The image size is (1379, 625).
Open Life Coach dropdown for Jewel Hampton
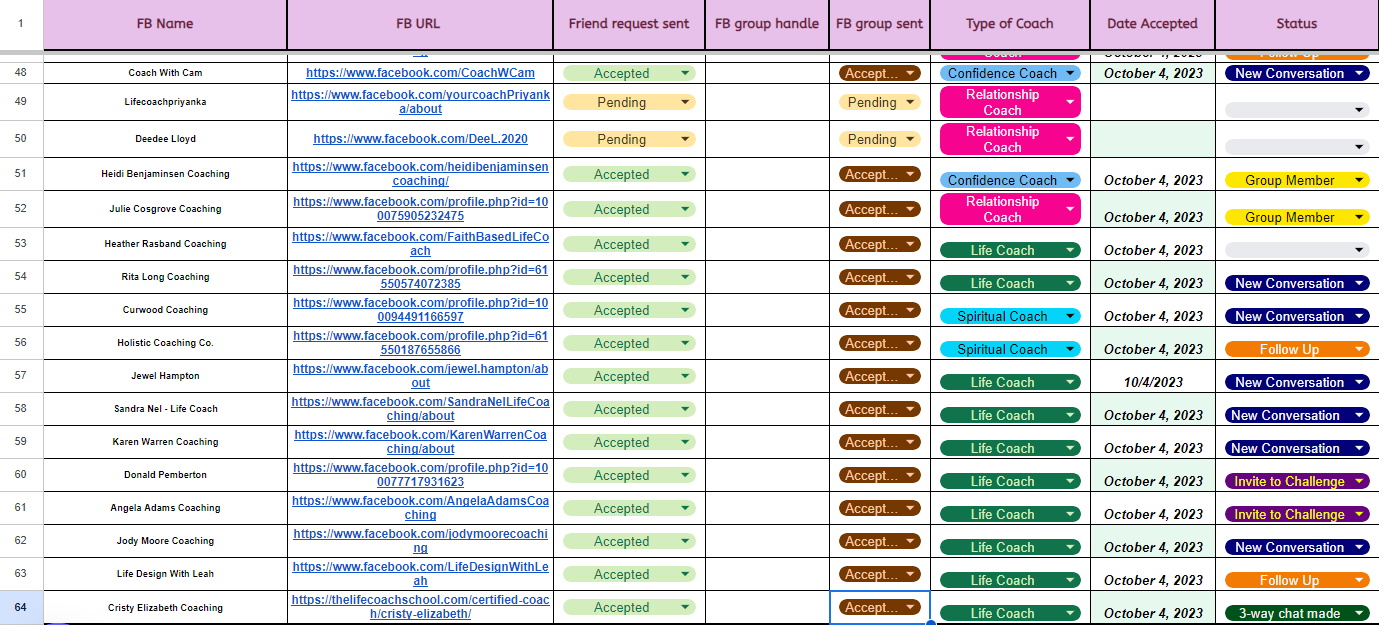click(1010, 382)
